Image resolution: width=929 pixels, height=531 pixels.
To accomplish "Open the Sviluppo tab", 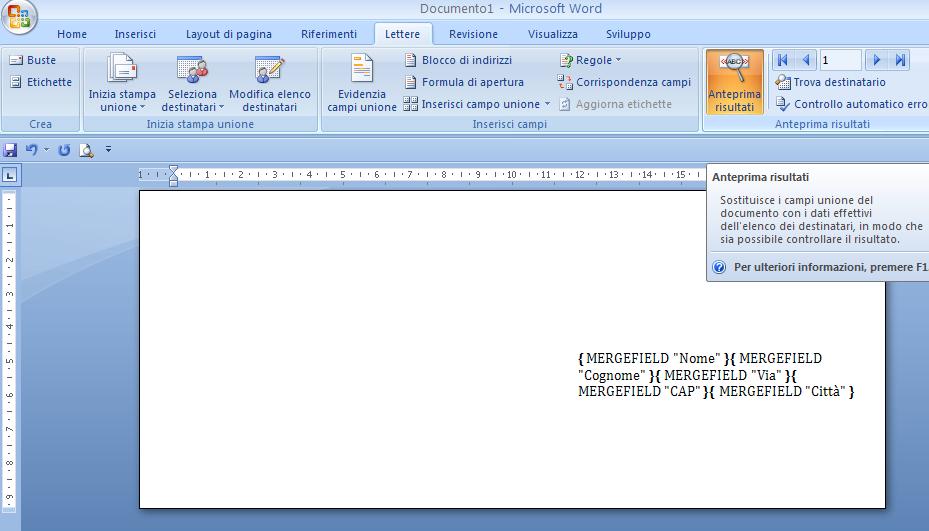I will [x=628, y=34].
